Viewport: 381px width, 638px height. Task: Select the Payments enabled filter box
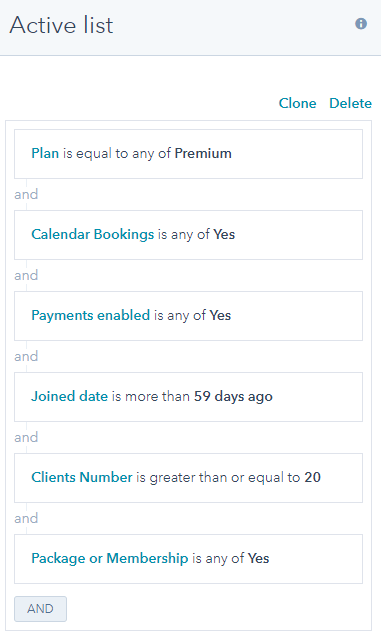pyautogui.click(x=188, y=316)
